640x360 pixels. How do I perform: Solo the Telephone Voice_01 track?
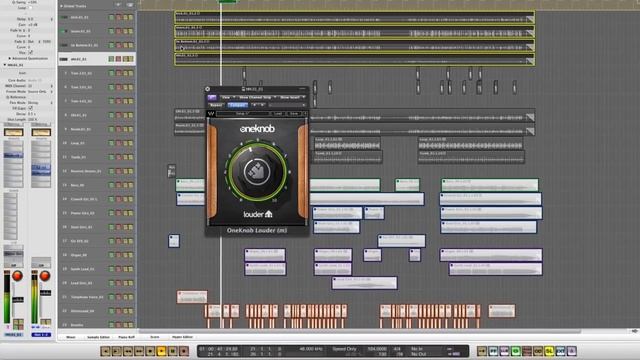point(131,297)
